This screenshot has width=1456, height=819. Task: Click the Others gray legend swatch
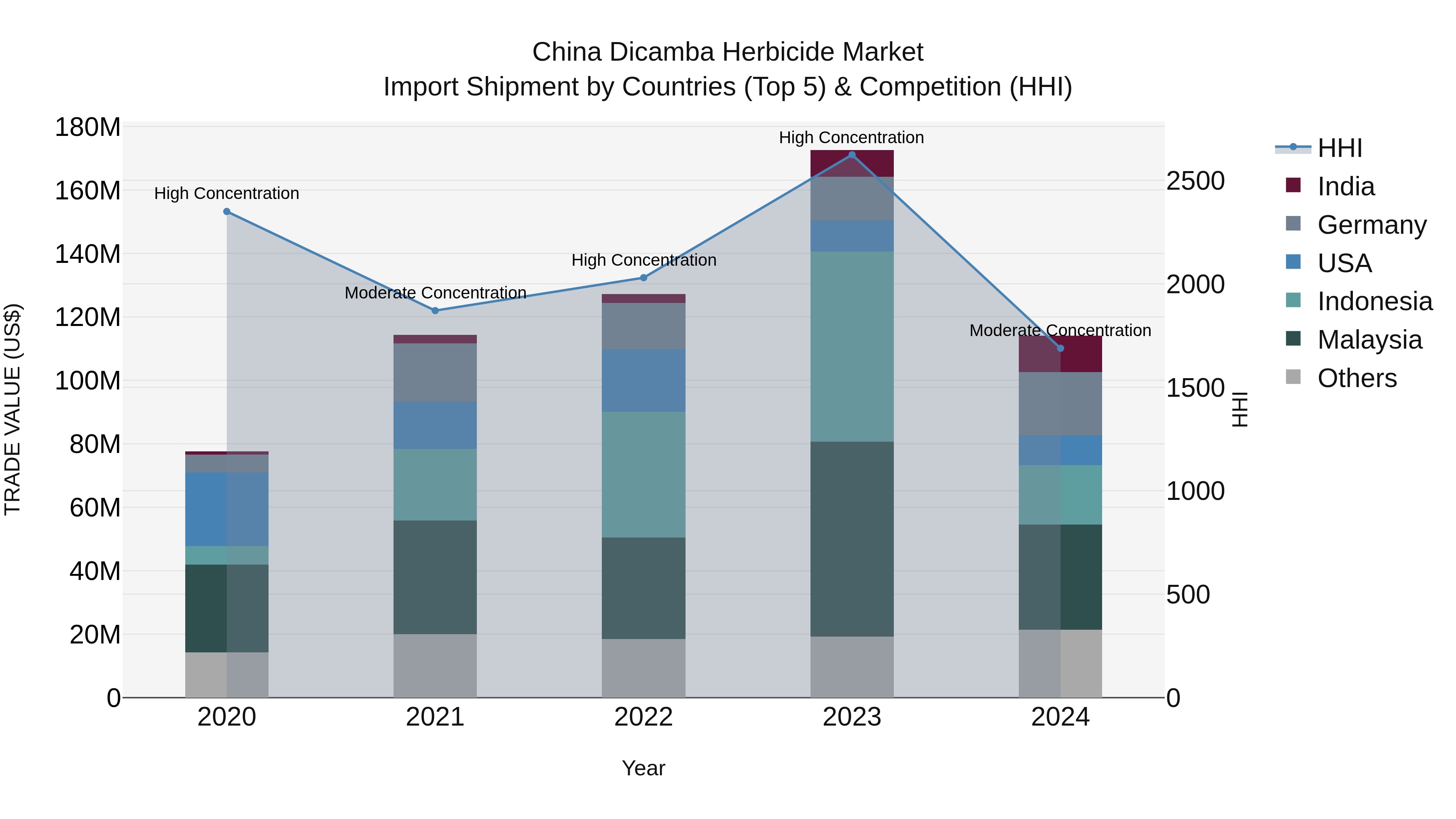pos(1293,377)
